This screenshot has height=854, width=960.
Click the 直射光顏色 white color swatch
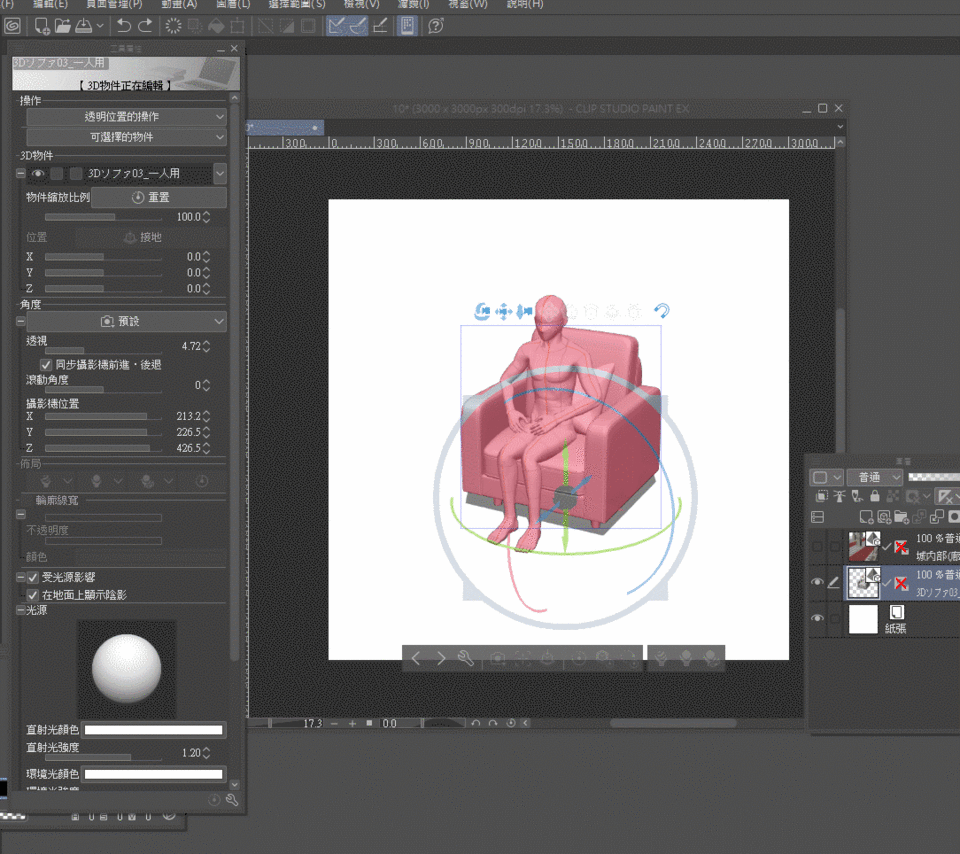coord(154,730)
